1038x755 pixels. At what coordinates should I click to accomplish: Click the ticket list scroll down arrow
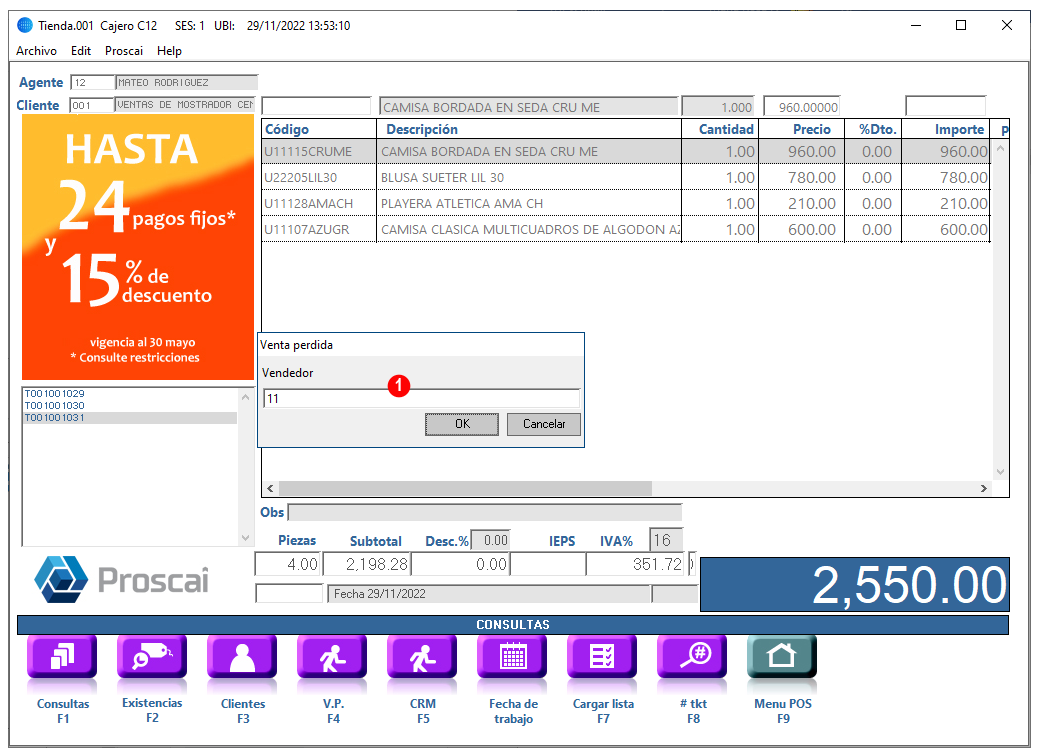(x=246, y=537)
